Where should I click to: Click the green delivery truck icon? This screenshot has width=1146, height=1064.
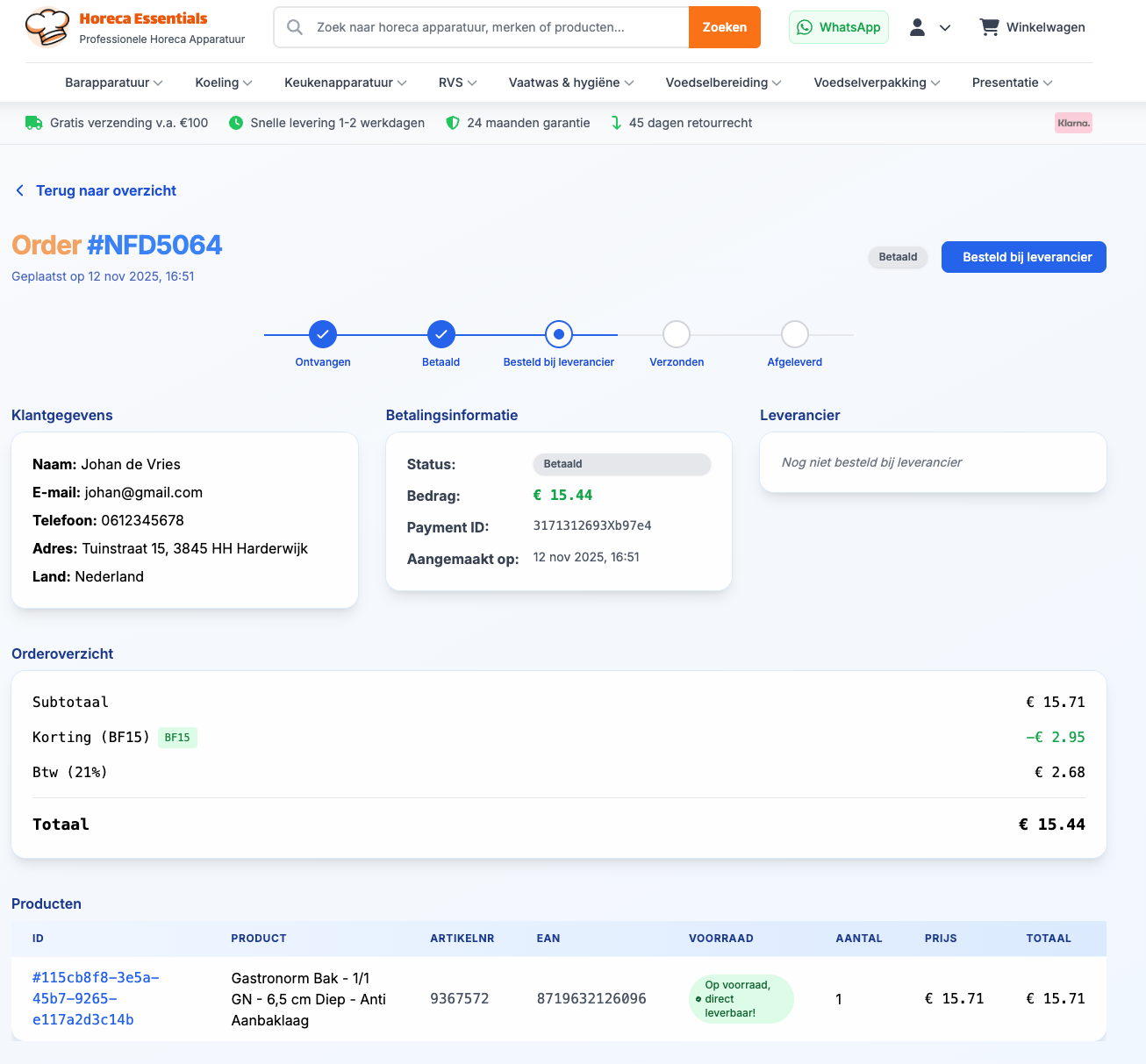(33, 123)
